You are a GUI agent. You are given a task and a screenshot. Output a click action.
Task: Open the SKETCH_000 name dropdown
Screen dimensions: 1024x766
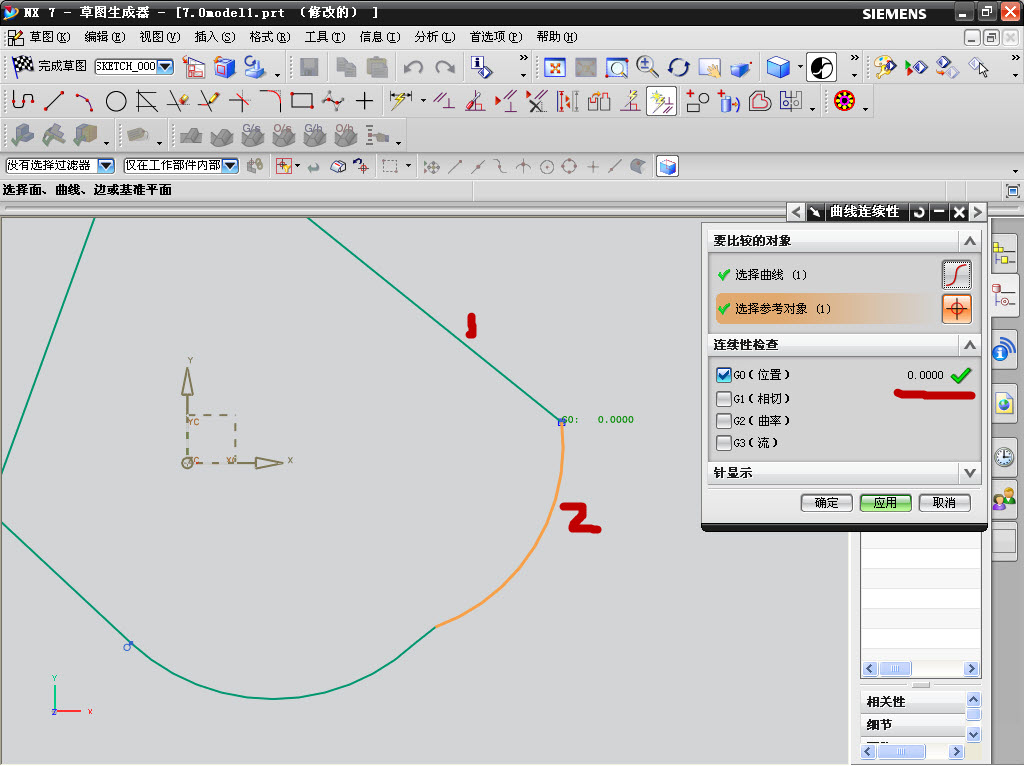tap(165, 66)
